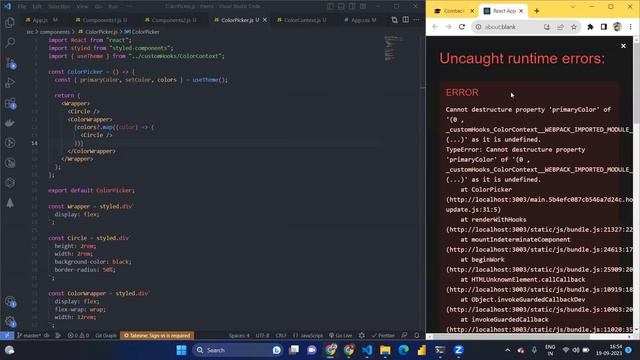
Task: Click the open changes icon beside the tabs
Action: pos(394,20)
